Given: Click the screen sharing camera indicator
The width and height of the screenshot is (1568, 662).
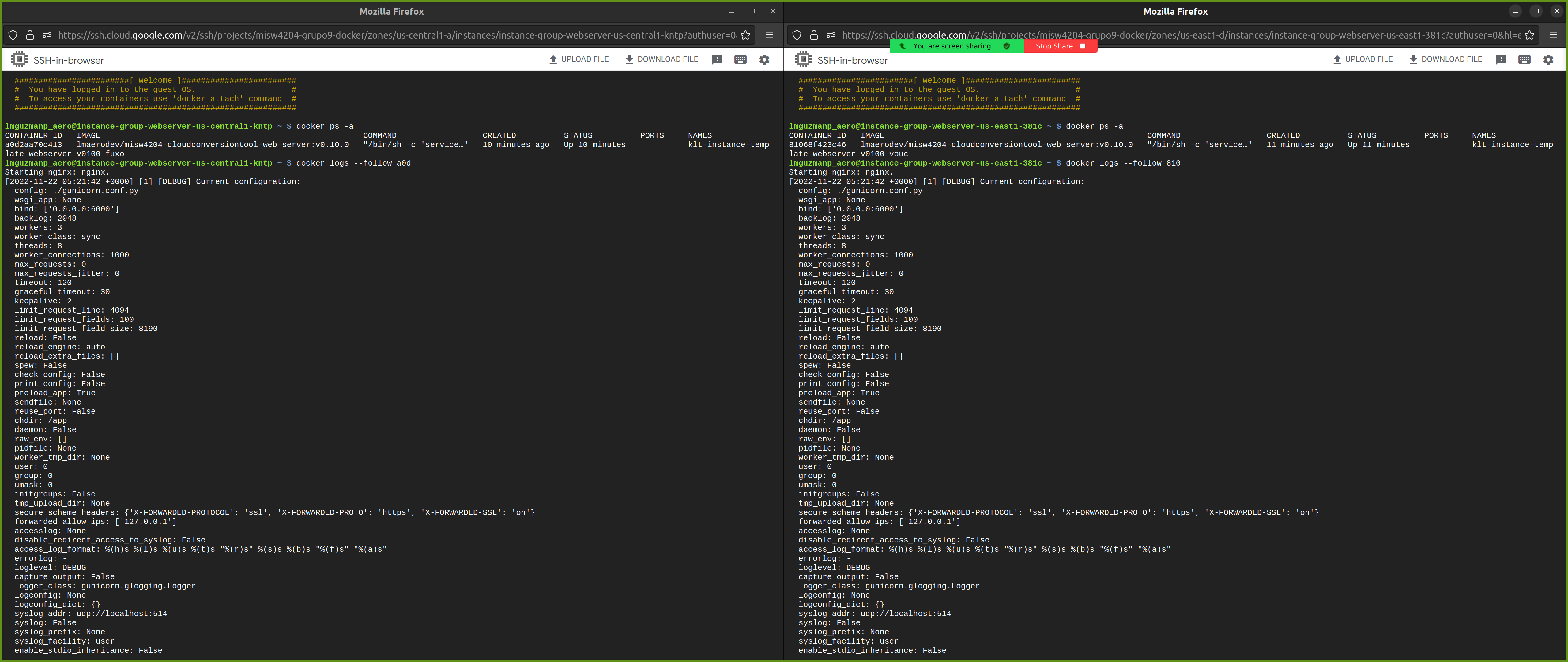Looking at the screenshot, I should pyautogui.click(x=903, y=46).
